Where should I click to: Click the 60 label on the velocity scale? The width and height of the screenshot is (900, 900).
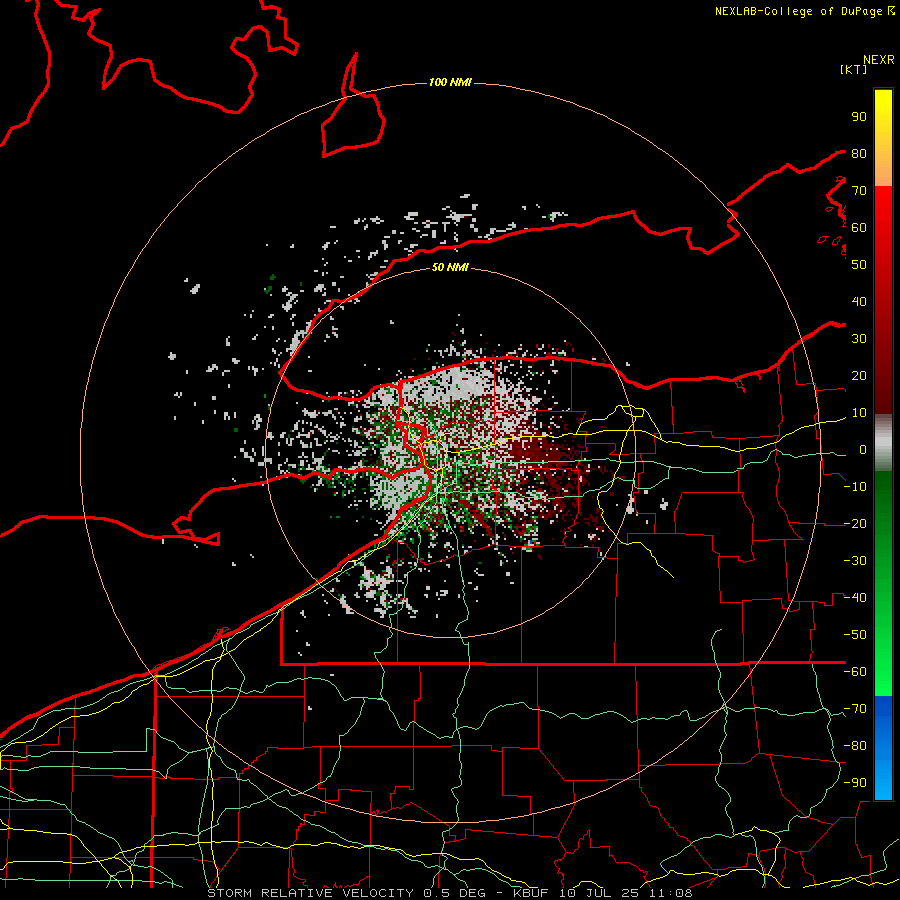(x=859, y=227)
